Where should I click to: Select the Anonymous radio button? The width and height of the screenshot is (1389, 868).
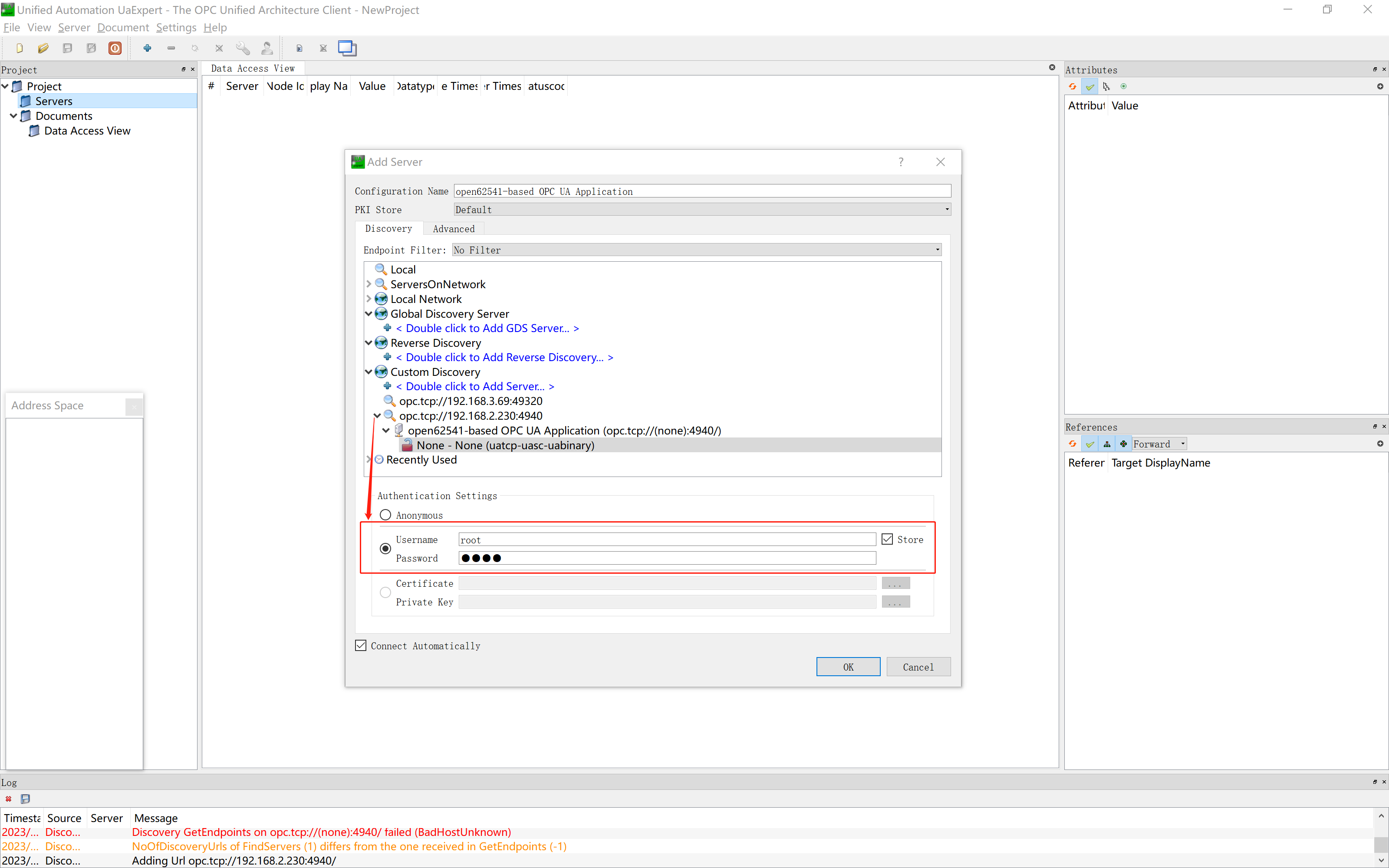click(x=386, y=515)
